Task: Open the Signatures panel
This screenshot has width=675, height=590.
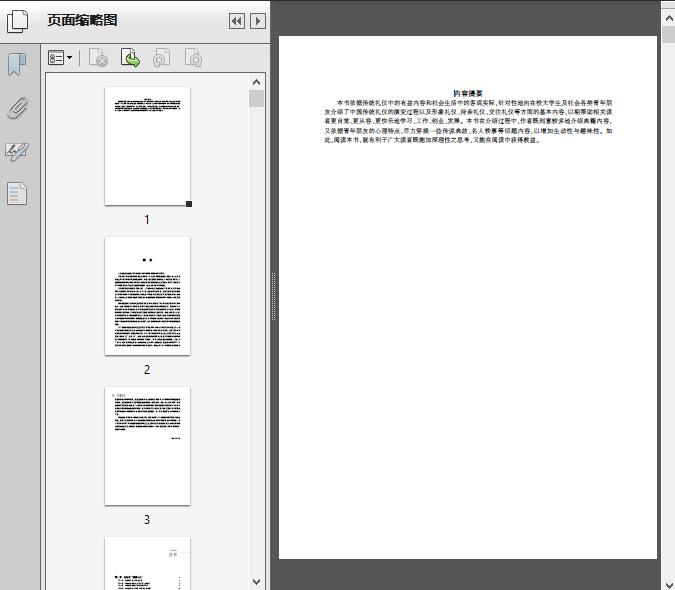Action: [17, 152]
